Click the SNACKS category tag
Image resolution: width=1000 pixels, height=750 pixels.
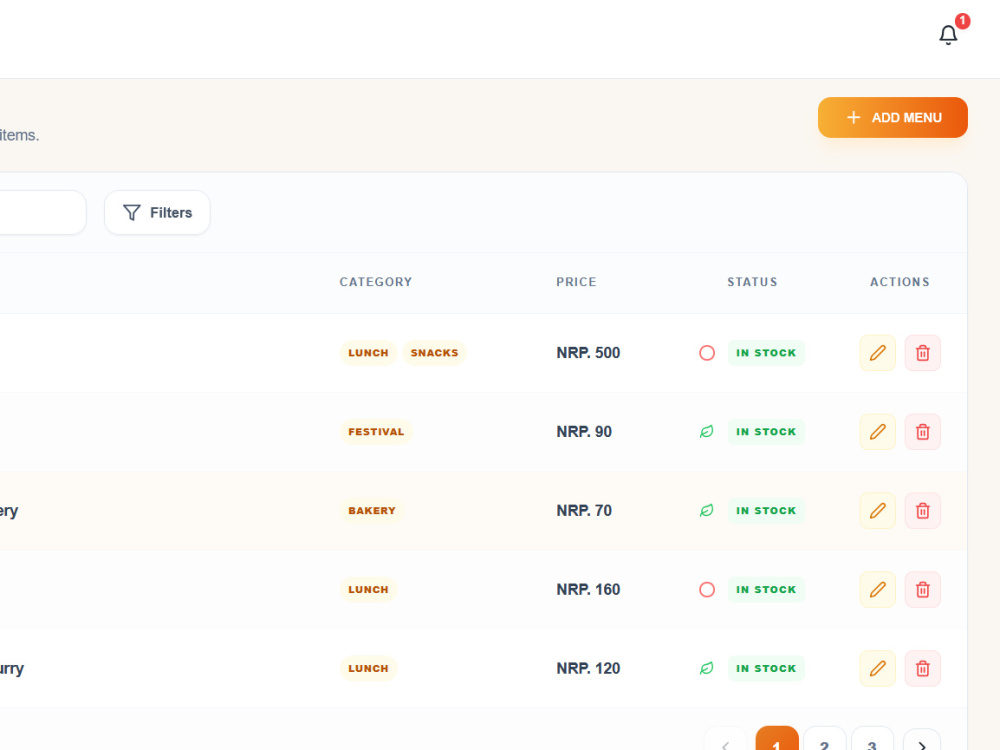coord(434,353)
